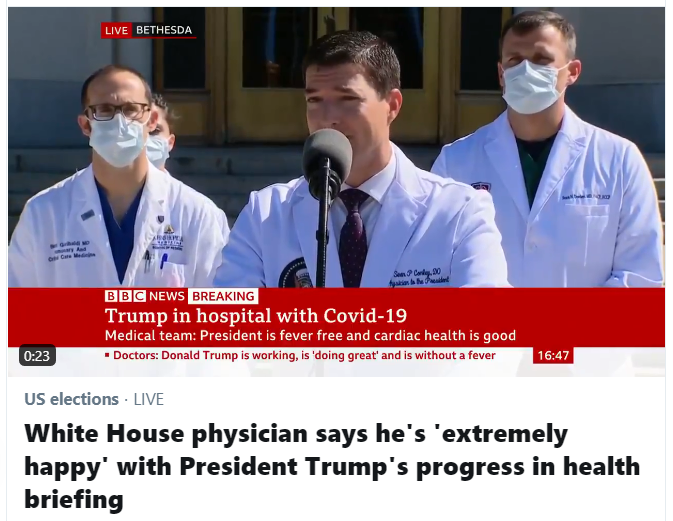Viewport: 673px width, 521px height.
Task: Click the 16:47 clock on the ticker
Action: tap(553, 355)
